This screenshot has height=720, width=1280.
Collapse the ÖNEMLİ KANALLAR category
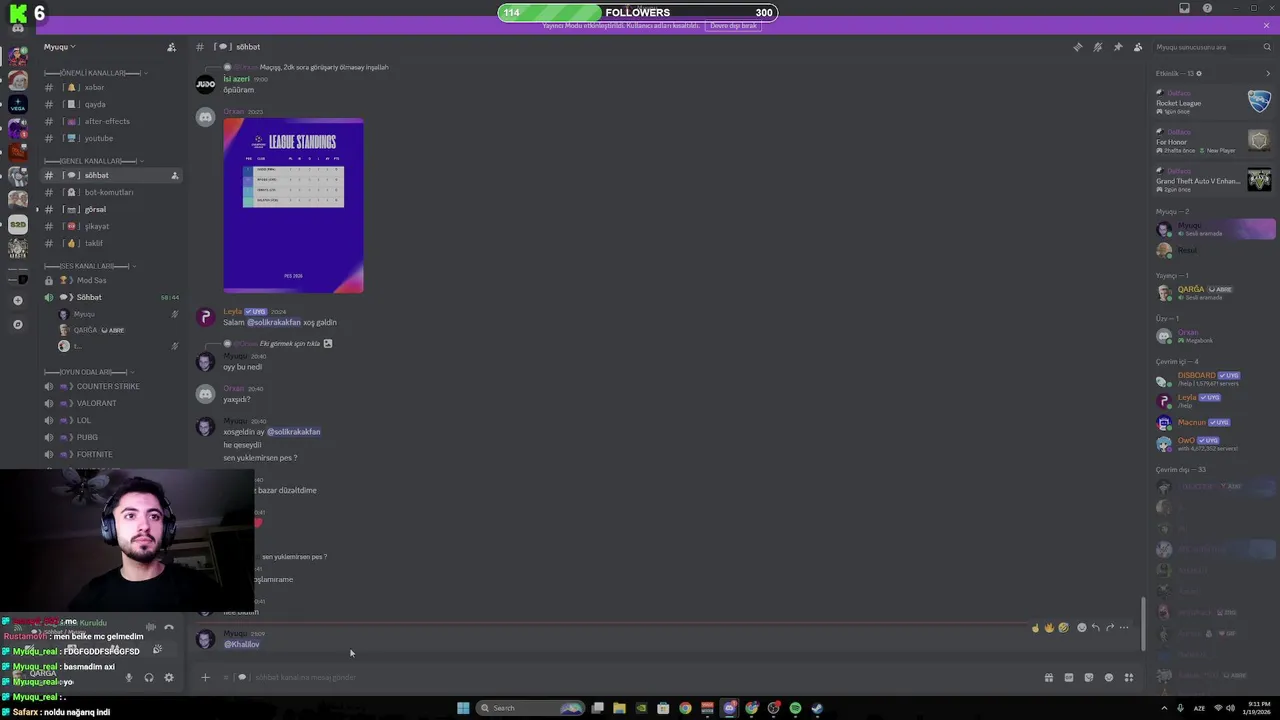point(95,73)
